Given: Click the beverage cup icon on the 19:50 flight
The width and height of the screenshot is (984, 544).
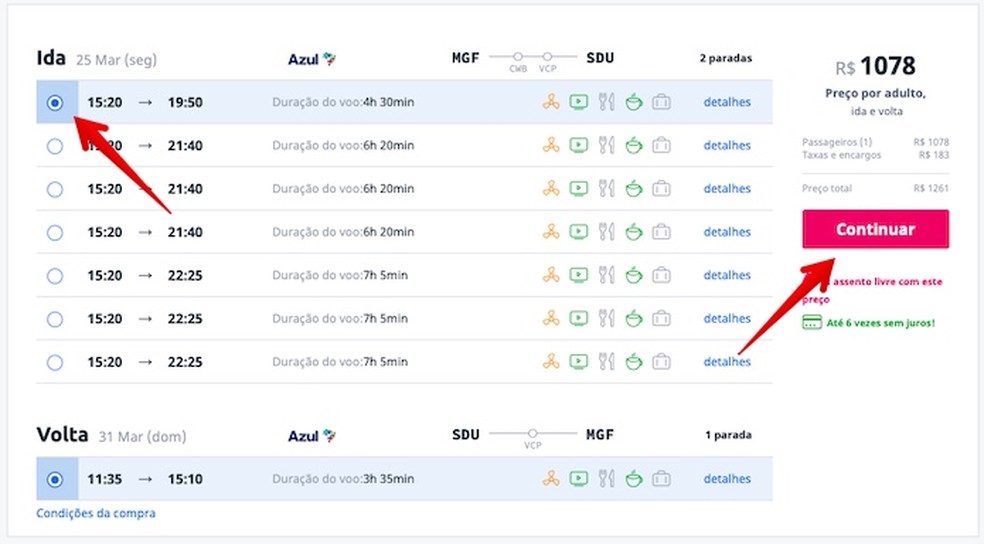Looking at the screenshot, I should 633,102.
